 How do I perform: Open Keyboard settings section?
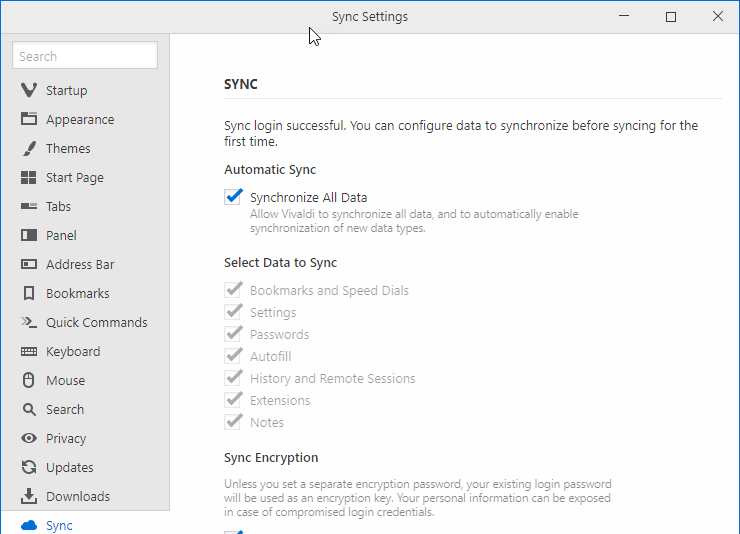[x=72, y=352]
